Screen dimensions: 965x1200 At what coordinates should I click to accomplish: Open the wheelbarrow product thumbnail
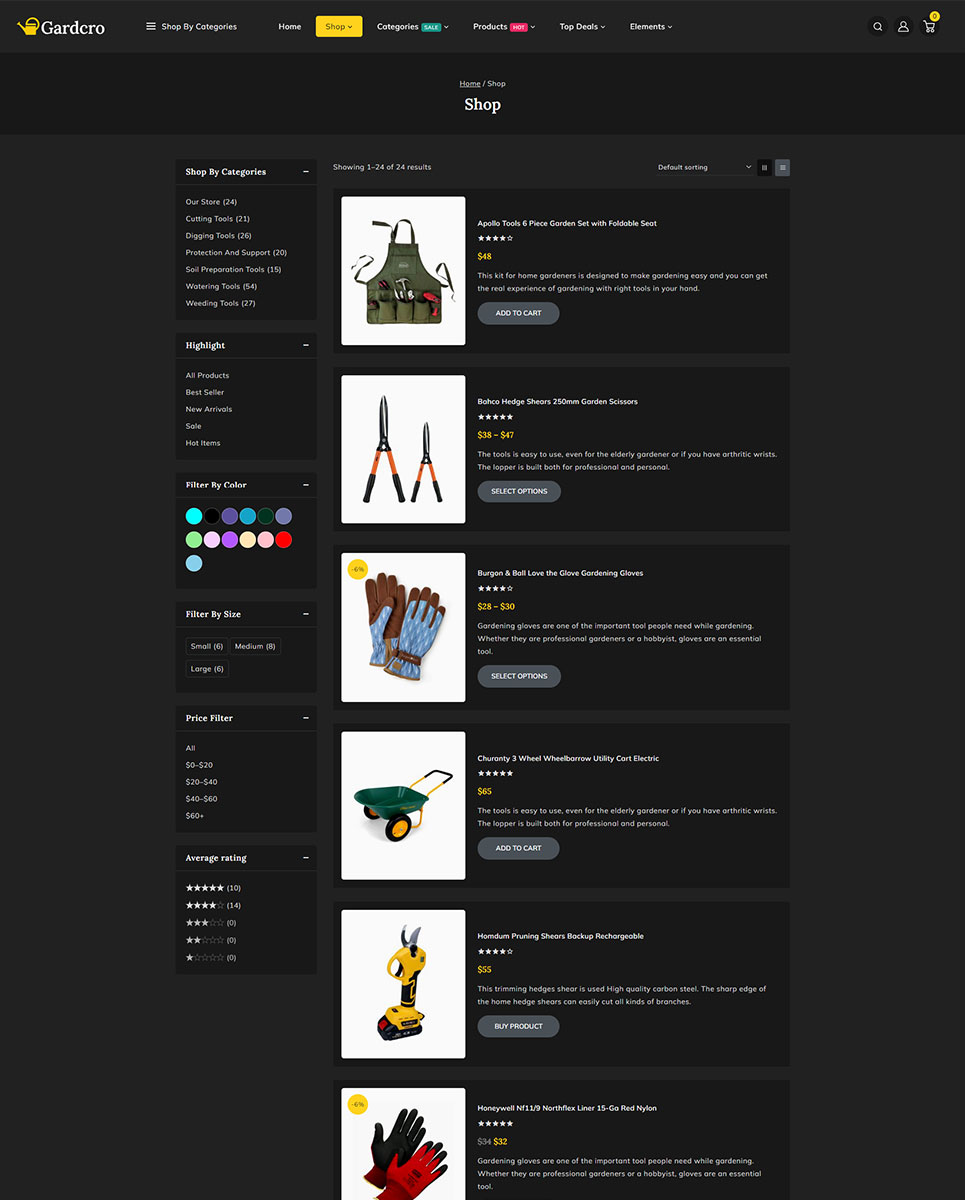click(x=403, y=806)
